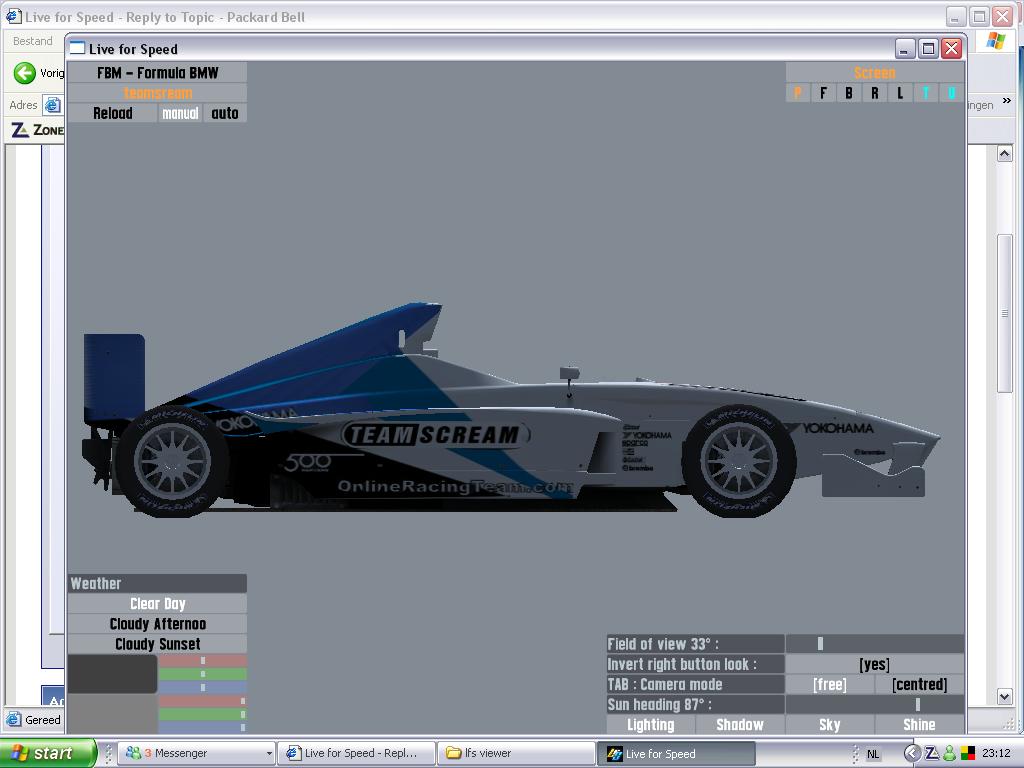Click the 23:12 taskbar clock
Screen dimensions: 1024x768
pyautogui.click(x=997, y=753)
